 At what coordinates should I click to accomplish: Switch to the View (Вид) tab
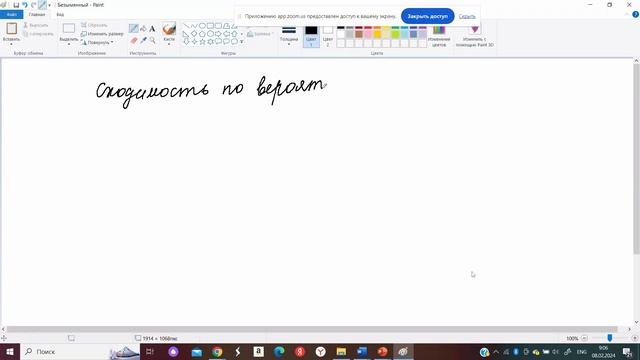pyautogui.click(x=60, y=15)
